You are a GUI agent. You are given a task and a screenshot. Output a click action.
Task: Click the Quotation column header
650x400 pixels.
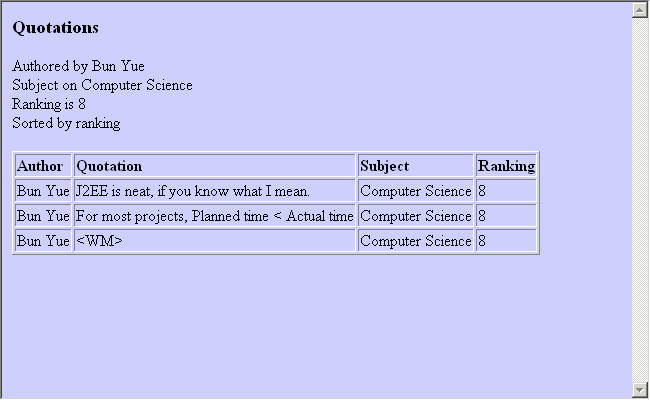[x=109, y=166]
